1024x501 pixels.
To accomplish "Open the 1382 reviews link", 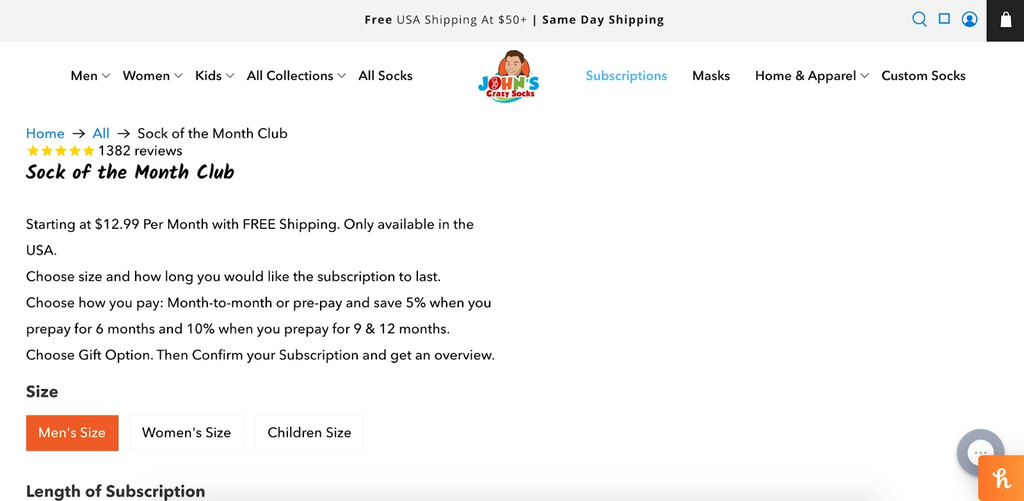I will coord(140,151).
